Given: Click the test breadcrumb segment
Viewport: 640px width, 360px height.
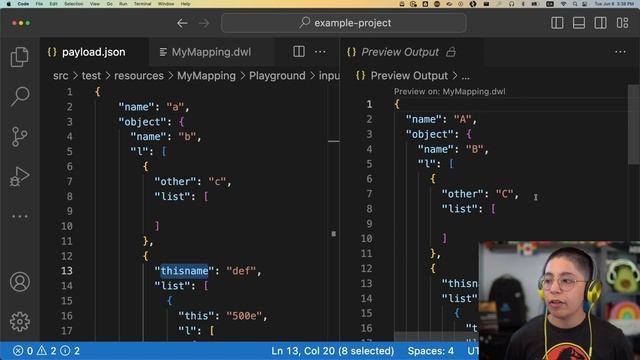Looking at the screenshot, I should coord(91,76).
